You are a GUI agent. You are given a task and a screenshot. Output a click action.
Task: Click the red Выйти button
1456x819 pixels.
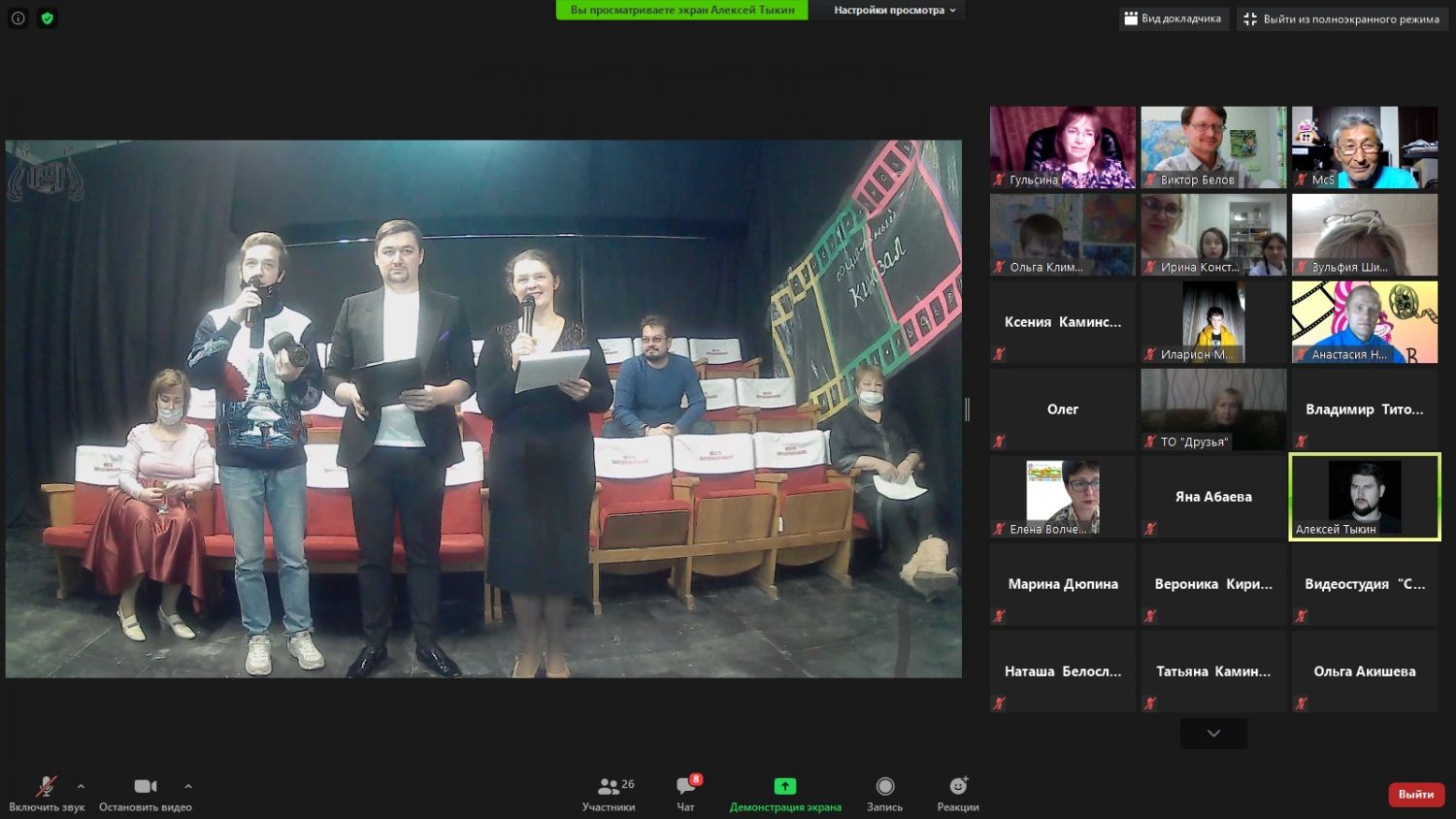[1415, 794]
